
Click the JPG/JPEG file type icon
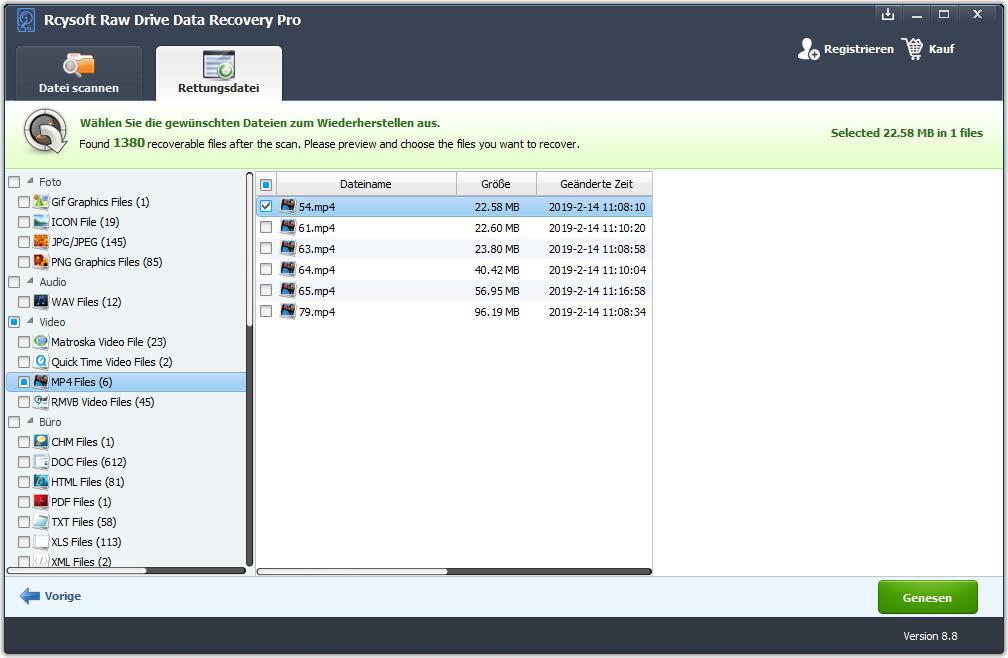coord(41,242)
